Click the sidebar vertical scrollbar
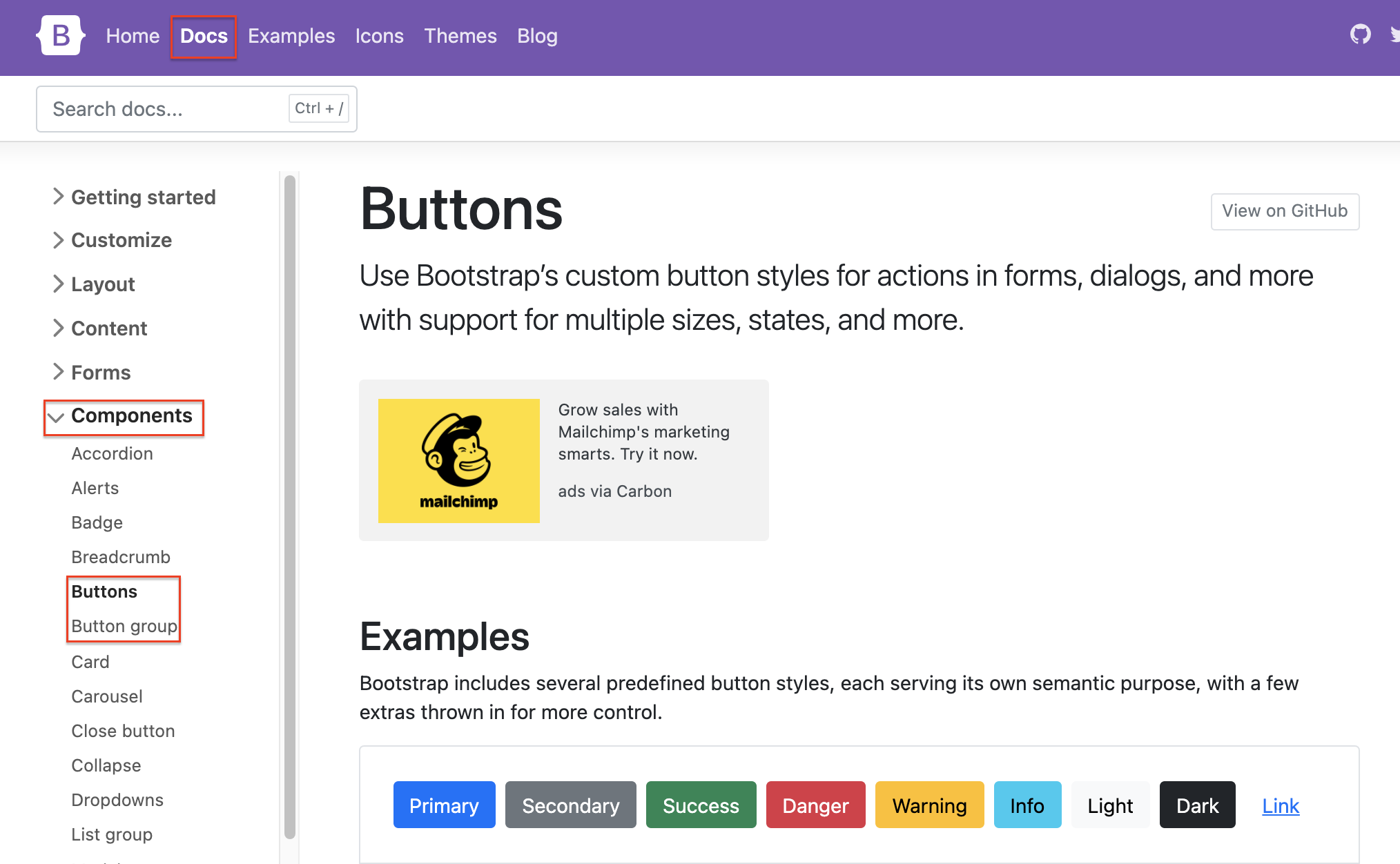Viewport: 1400px width, 864px height. [x=290, y=507]
